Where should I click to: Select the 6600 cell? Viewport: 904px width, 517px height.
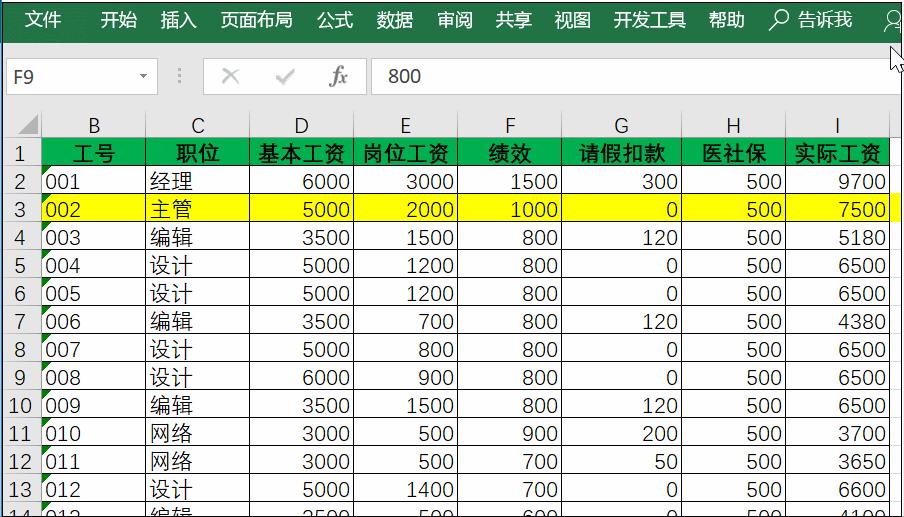tap(837, 489)
